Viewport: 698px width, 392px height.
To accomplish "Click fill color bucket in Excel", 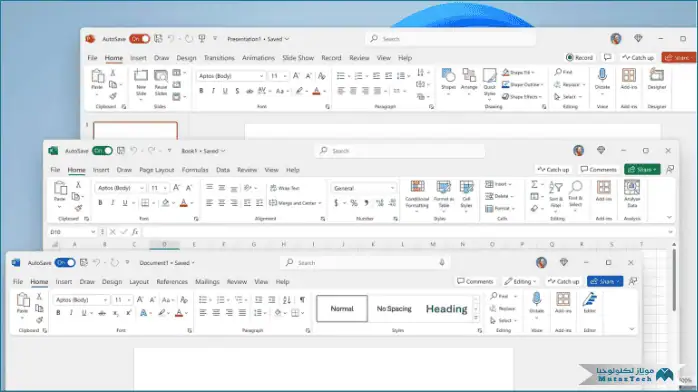I will click(x=166, y=203).
